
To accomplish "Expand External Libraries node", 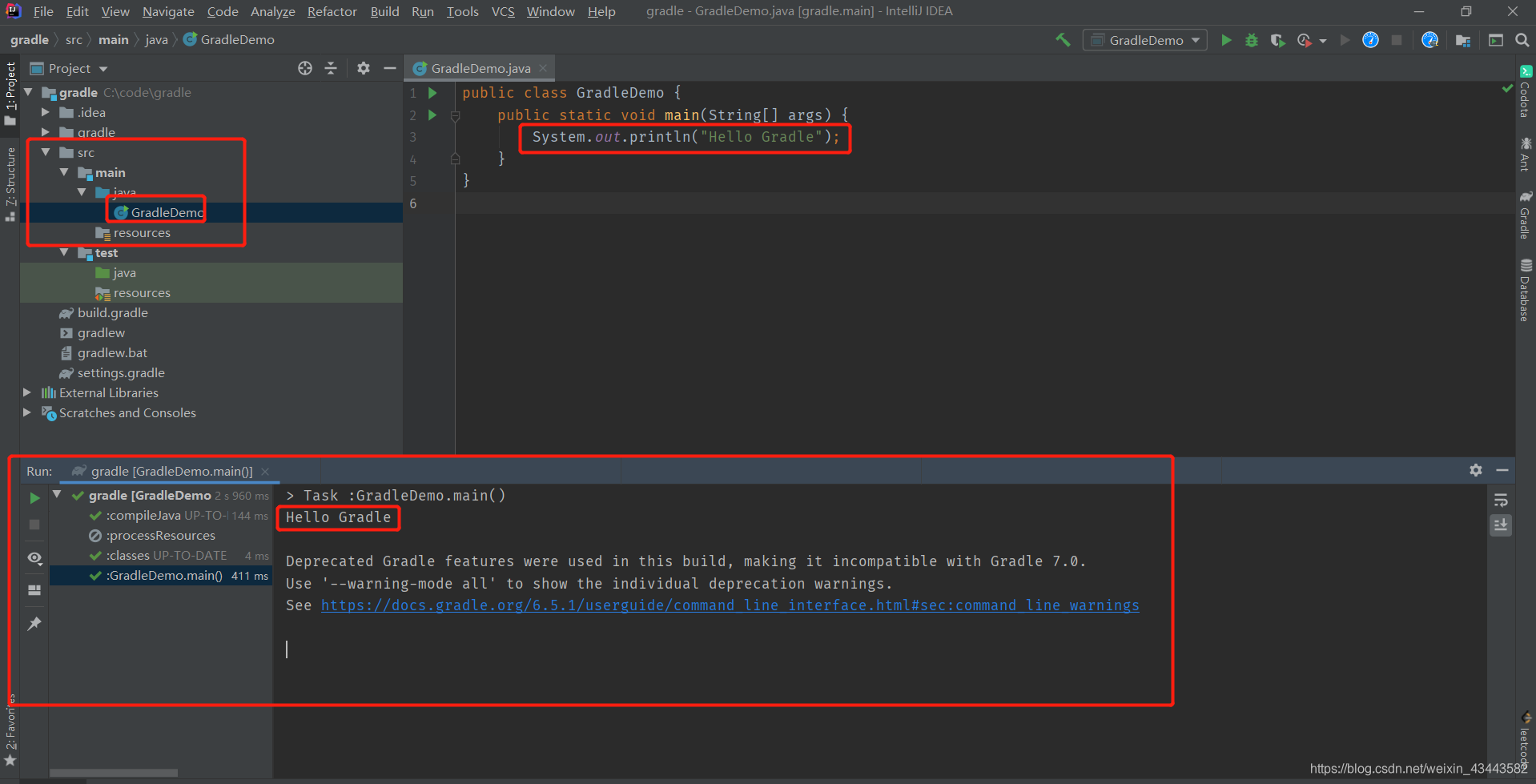I will coord(27,392).
